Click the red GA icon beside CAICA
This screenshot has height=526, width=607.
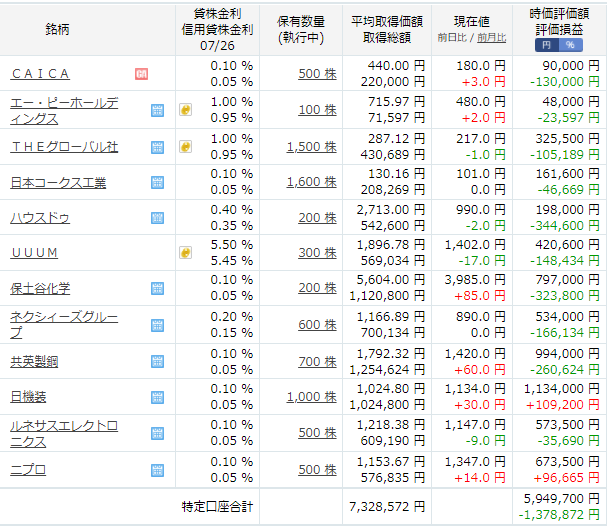coord(141,74)
